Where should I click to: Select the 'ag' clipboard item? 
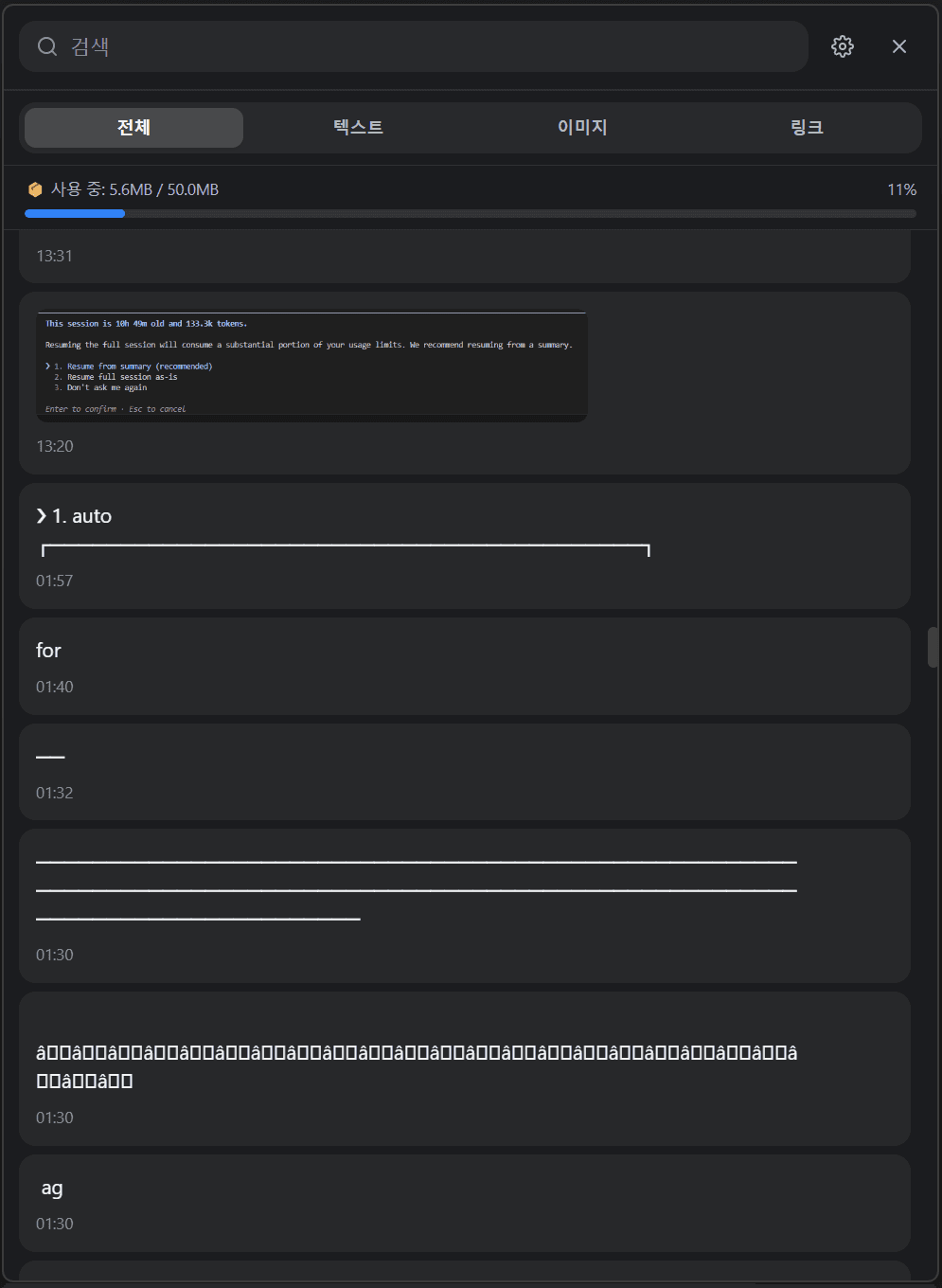point(465,1204)
